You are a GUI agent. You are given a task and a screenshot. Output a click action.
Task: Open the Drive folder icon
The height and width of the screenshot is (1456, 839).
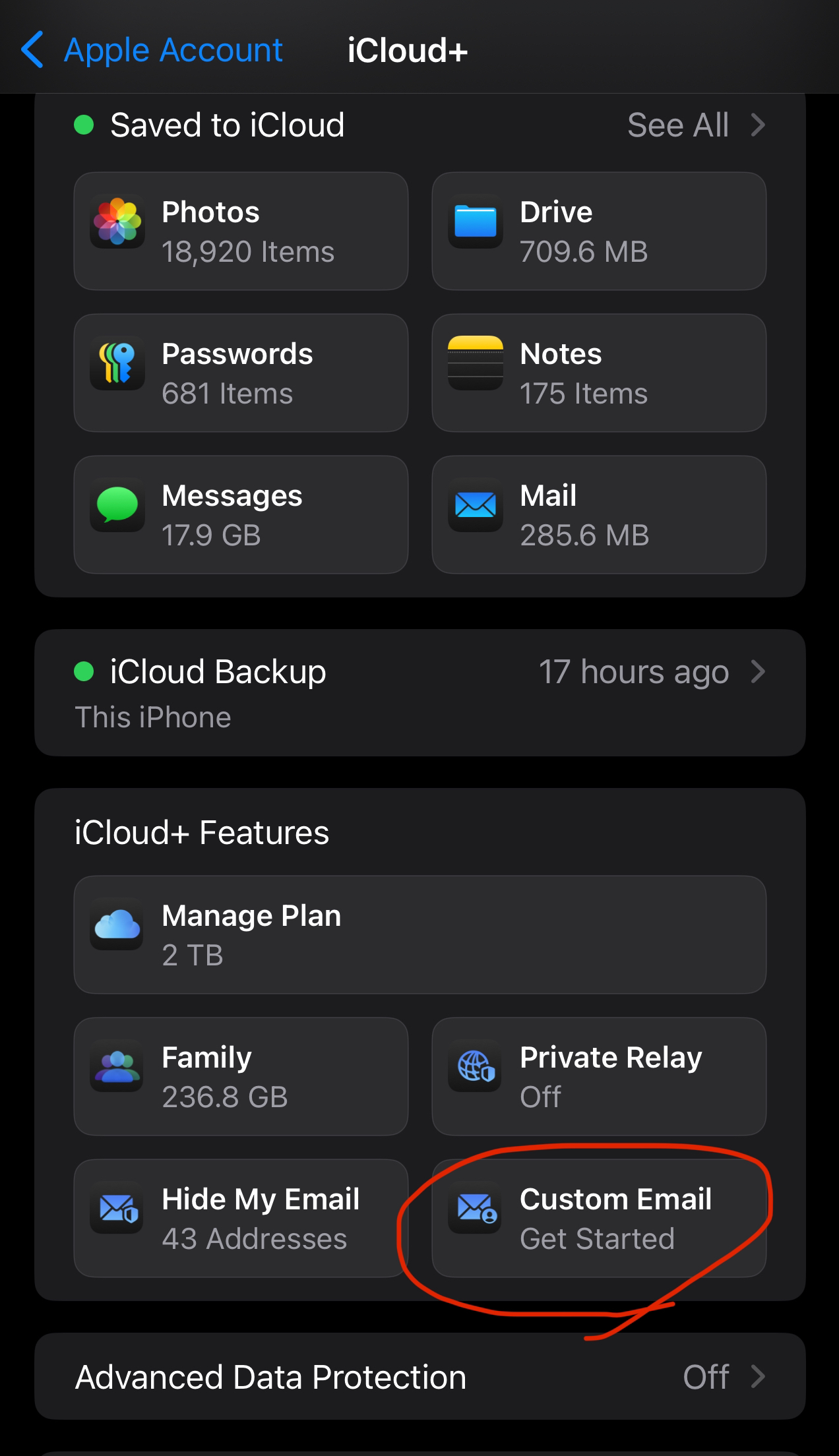476,222
